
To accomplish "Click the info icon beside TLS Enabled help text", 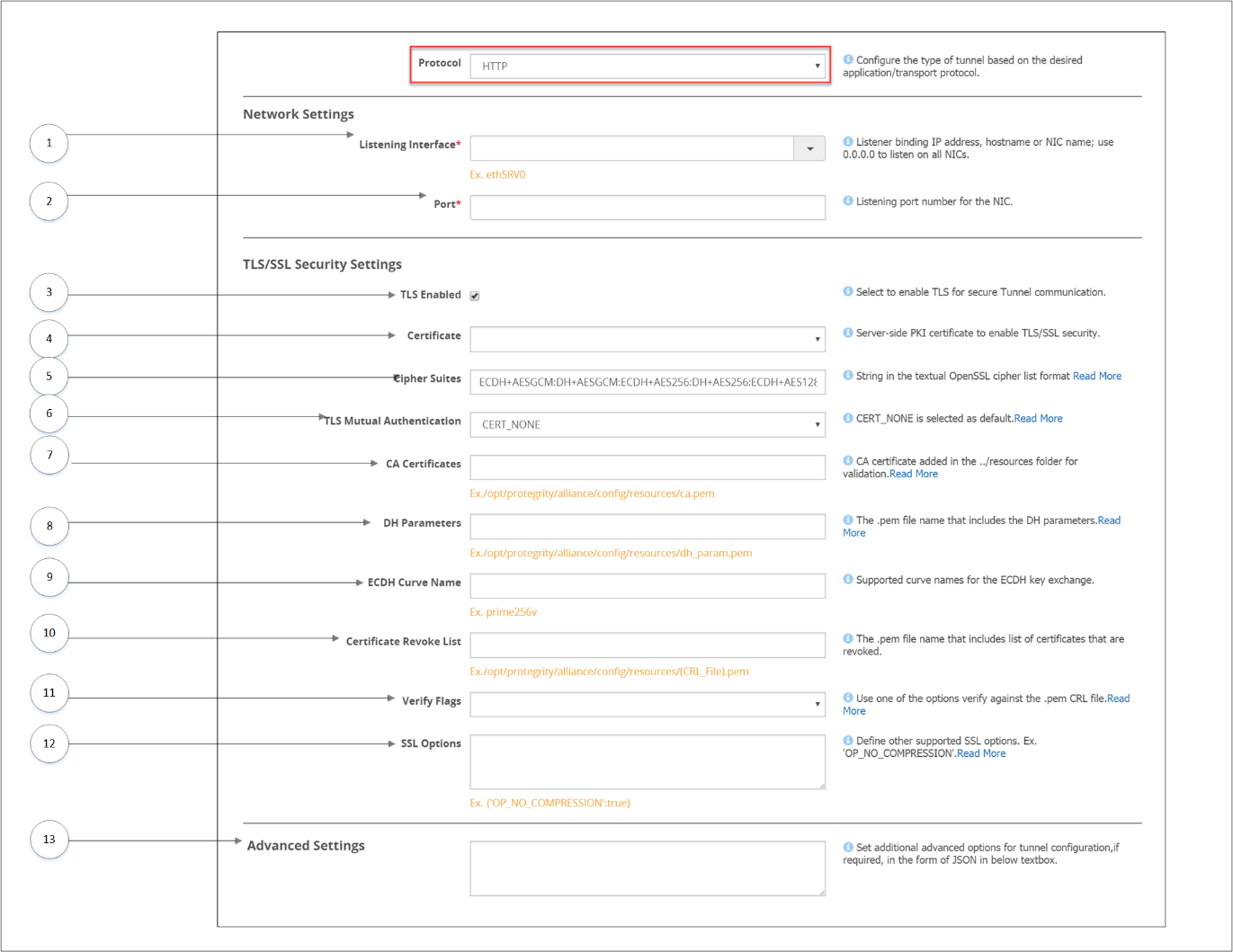I will [846, 291].
